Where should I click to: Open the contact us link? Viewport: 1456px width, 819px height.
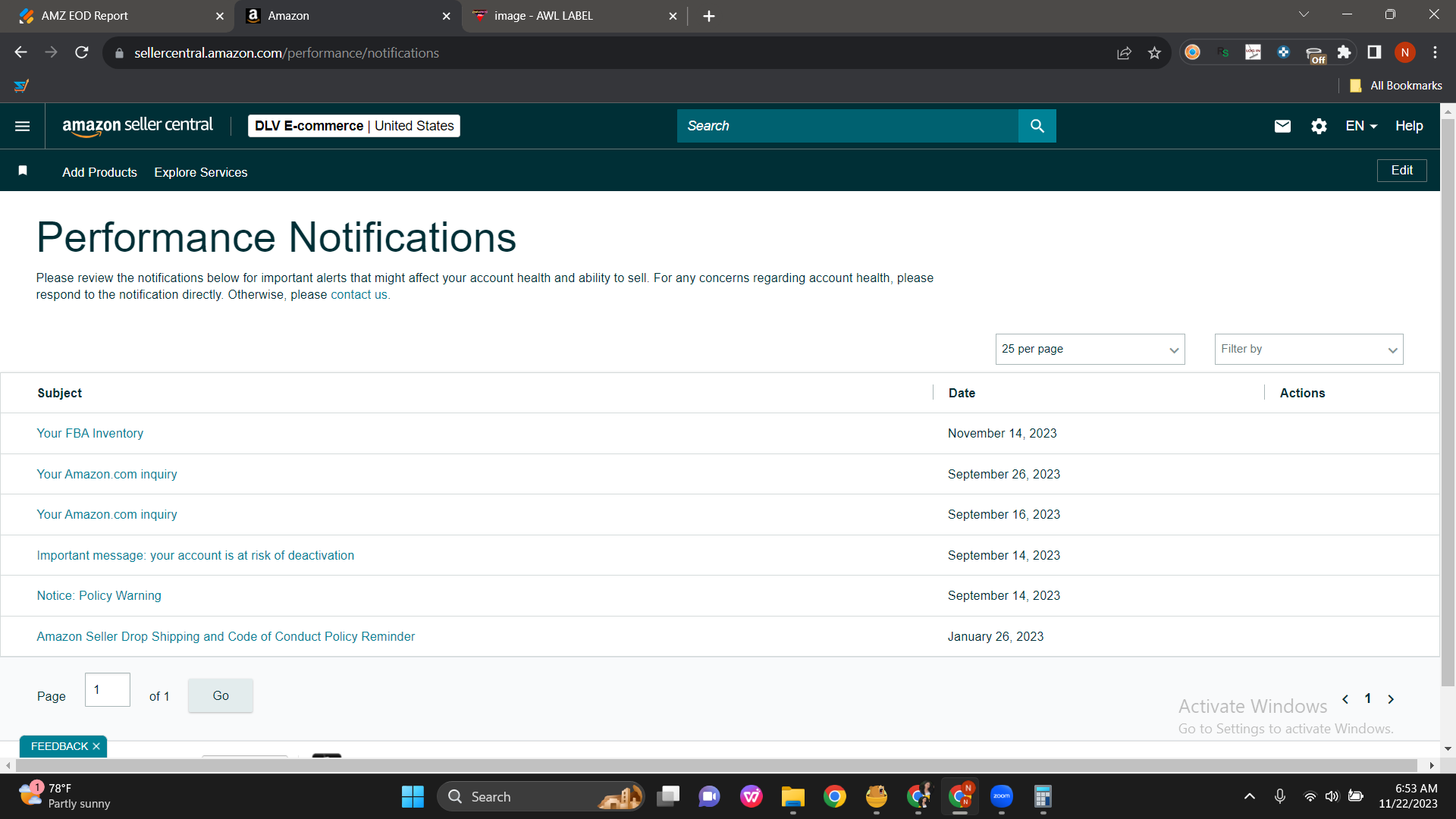tap(359, 295)
